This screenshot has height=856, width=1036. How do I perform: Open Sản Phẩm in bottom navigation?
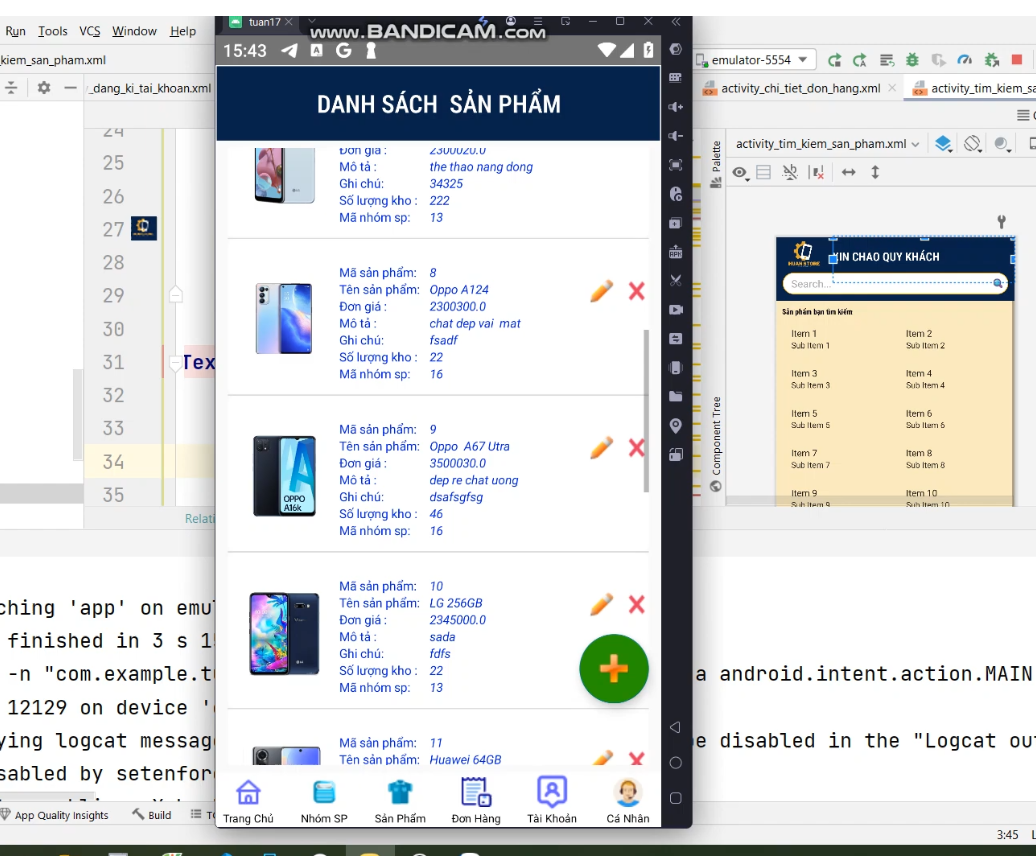(400, 801)
